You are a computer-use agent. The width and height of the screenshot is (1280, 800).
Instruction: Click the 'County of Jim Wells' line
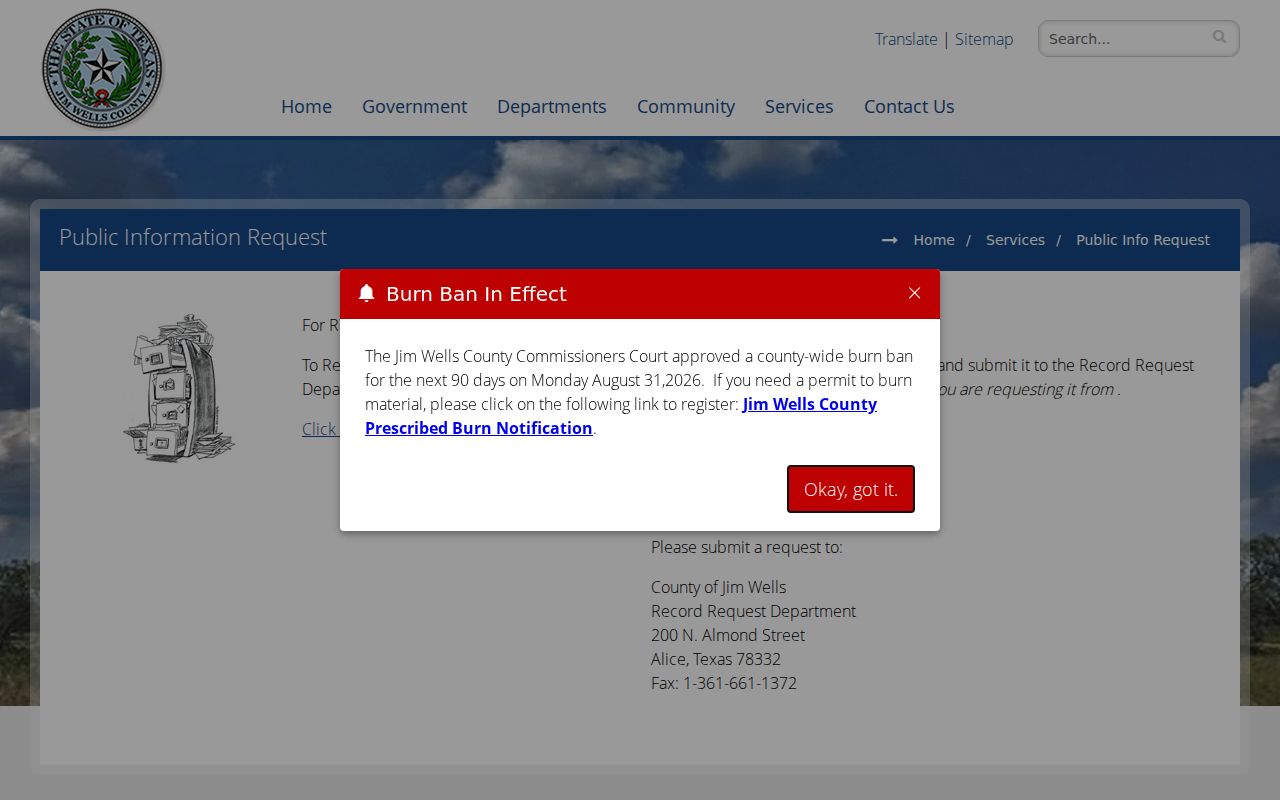click(x=718, y=587)
